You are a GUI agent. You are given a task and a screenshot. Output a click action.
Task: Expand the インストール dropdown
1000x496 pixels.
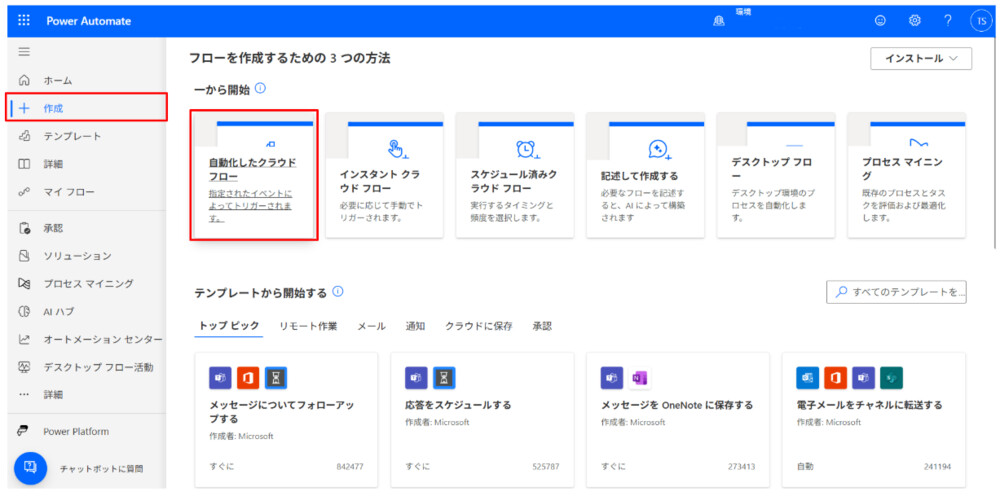[921, 59]
